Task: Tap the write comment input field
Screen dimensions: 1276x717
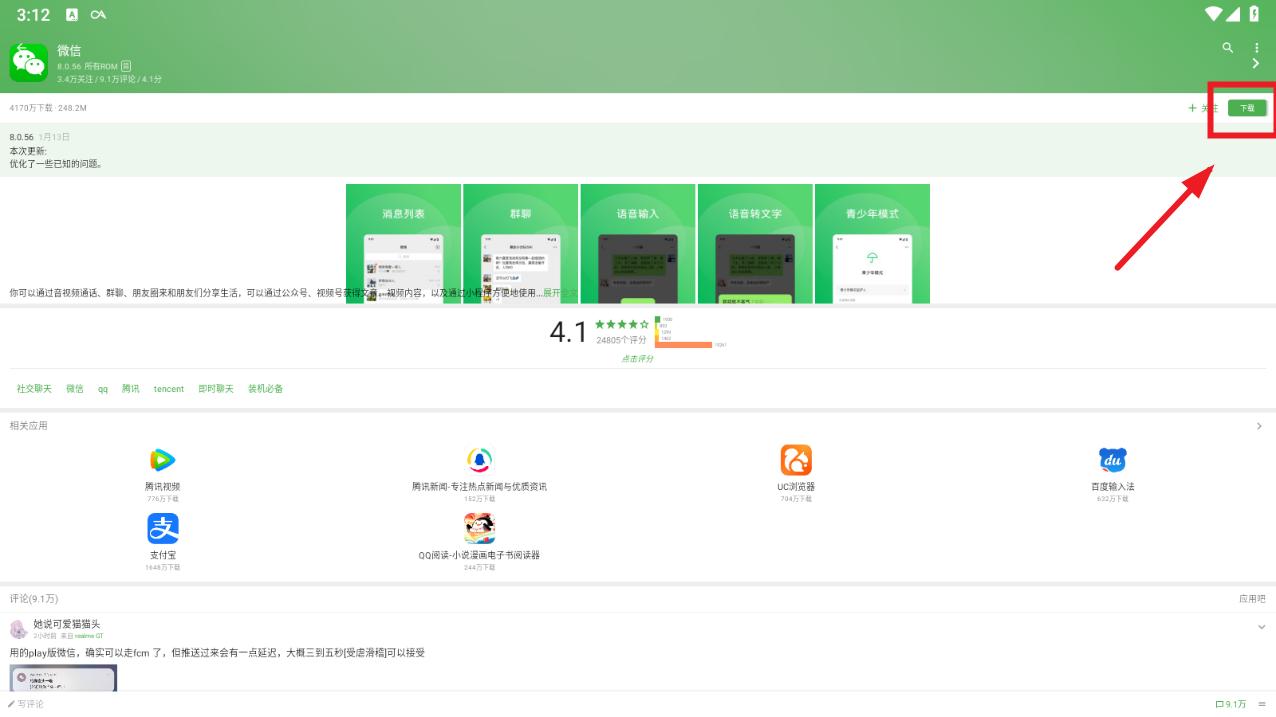Action: [27, 704]
